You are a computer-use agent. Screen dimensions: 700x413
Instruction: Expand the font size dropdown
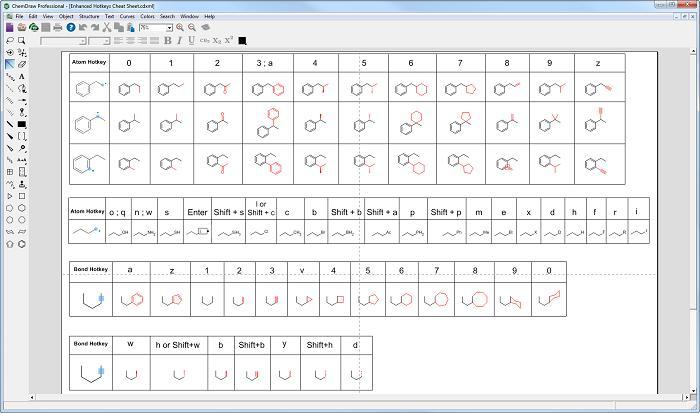(x=107, y=41)
